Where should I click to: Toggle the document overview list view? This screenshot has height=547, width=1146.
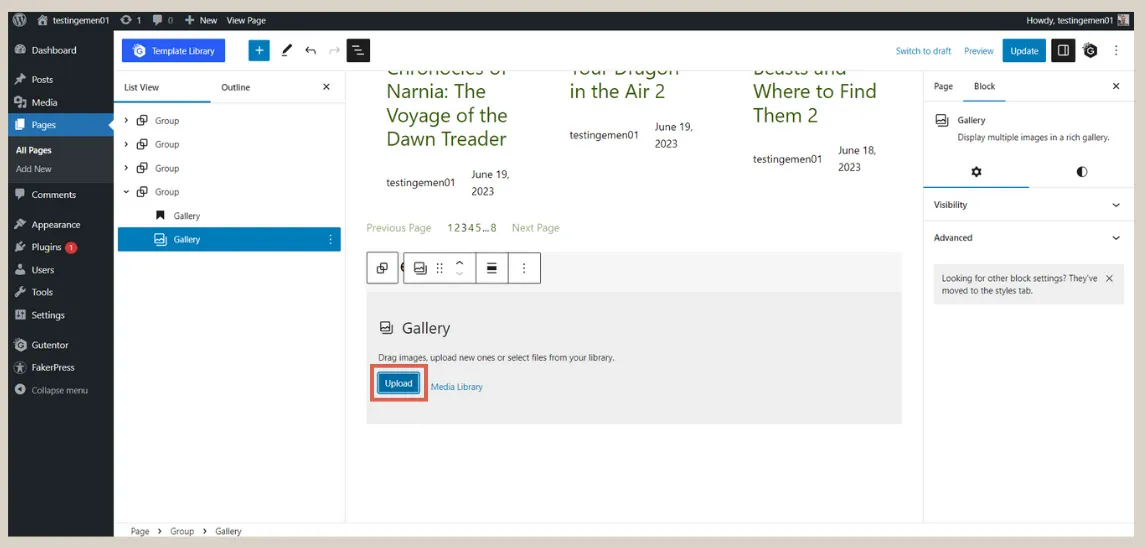coord(358,50)
